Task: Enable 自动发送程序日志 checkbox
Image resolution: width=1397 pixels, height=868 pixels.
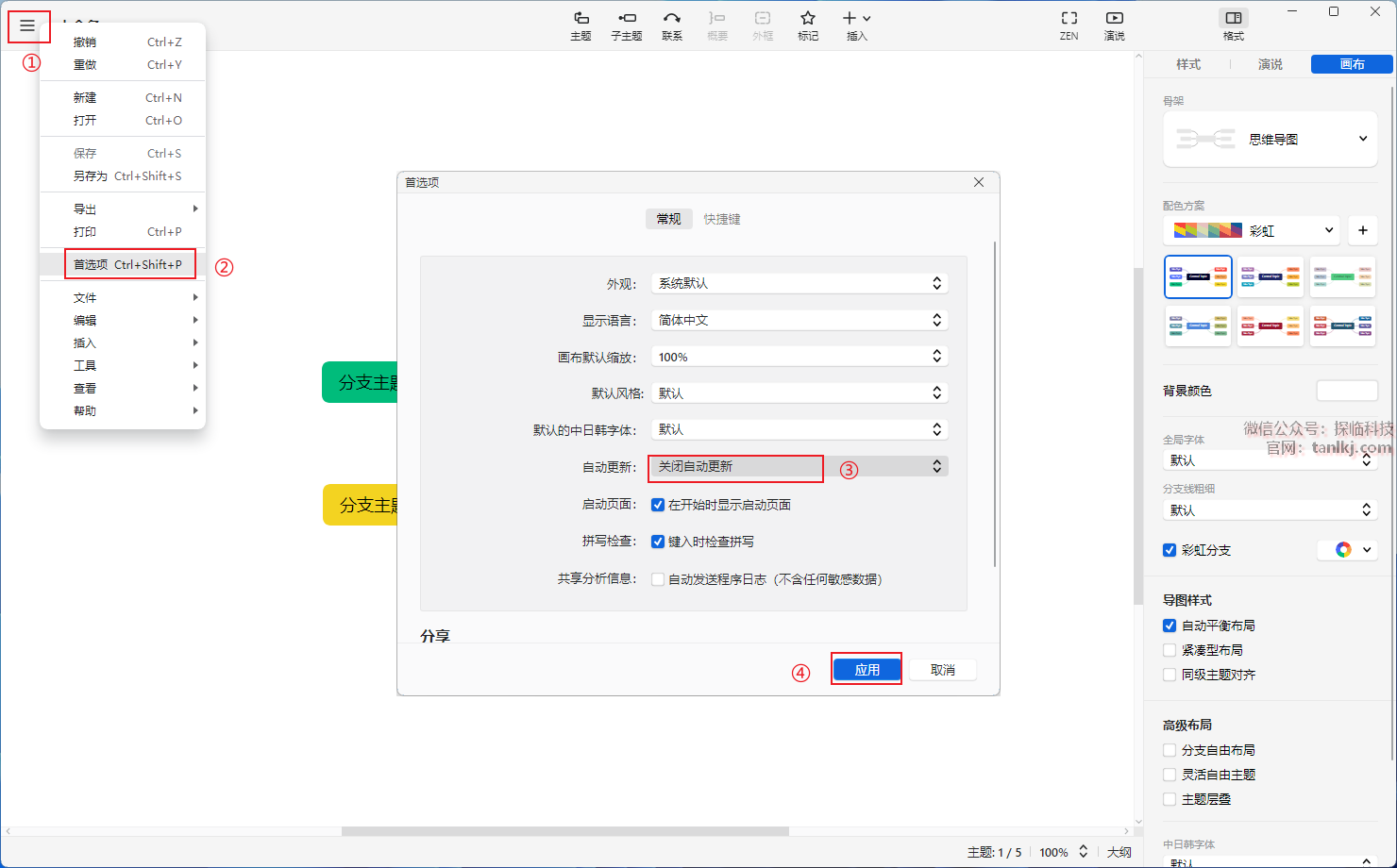Action: [658, 579]
